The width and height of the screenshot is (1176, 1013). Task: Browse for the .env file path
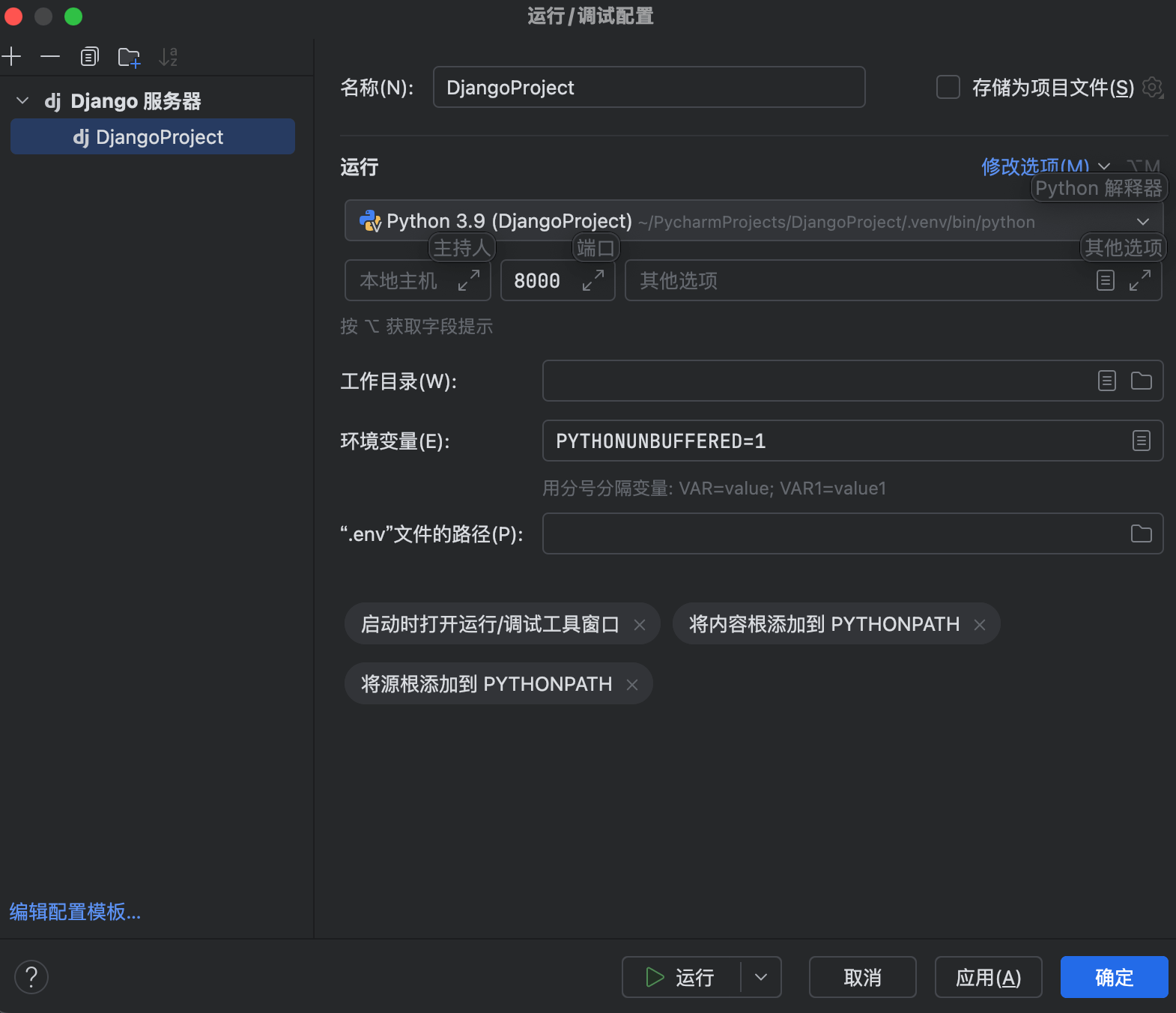1141,533
